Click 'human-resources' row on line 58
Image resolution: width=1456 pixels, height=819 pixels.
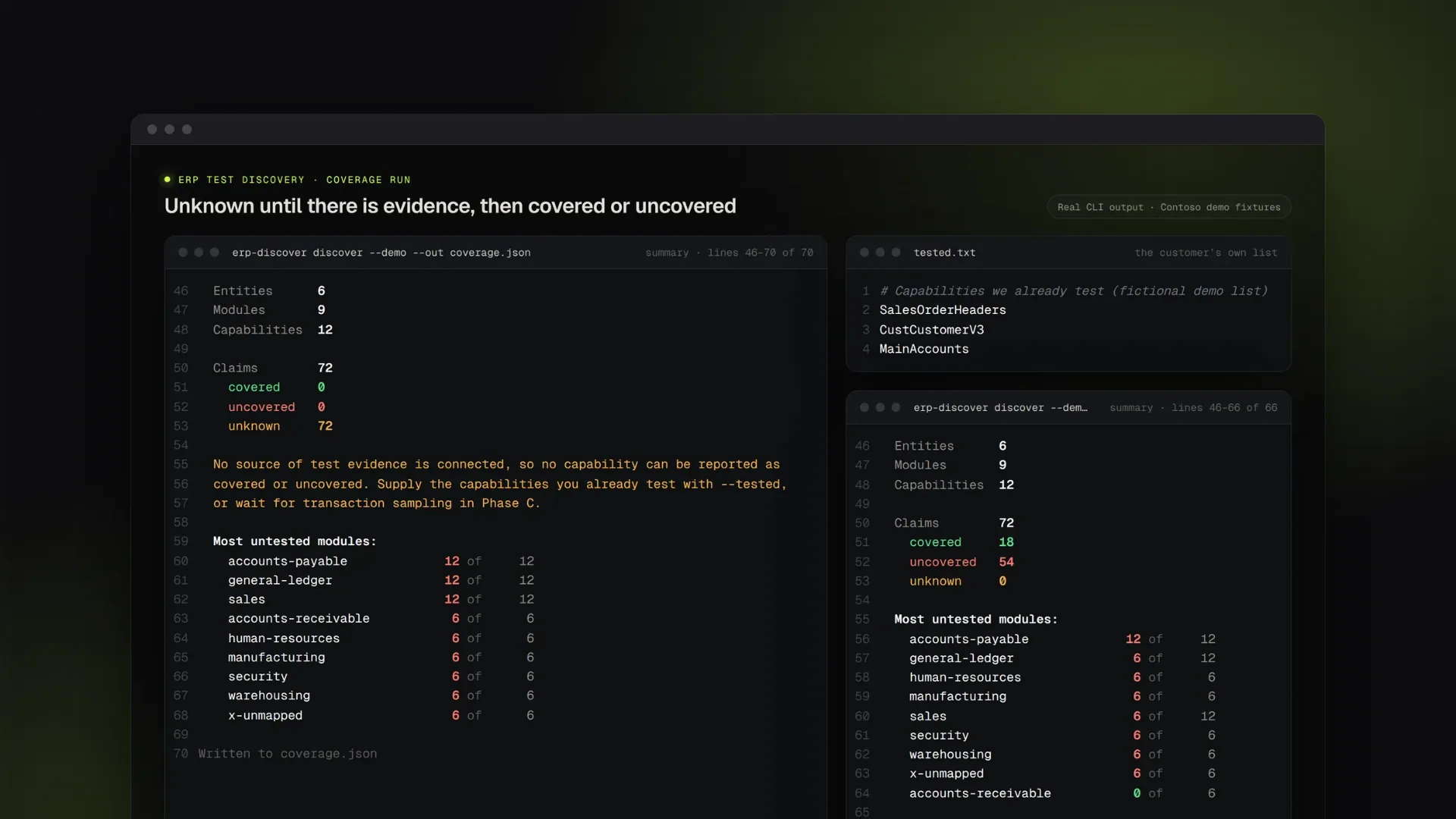(1062, 677)
